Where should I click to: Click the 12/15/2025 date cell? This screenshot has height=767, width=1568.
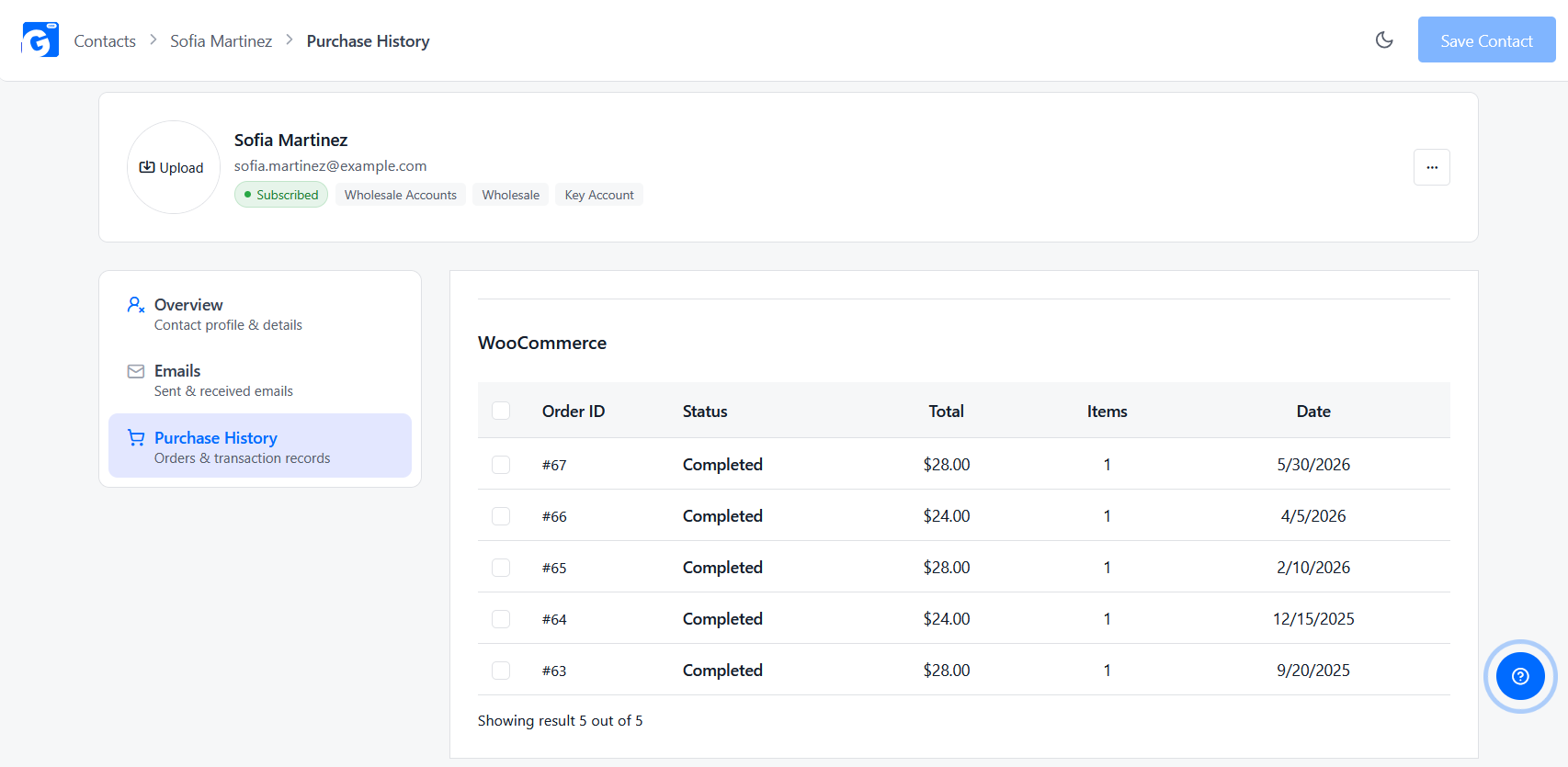(x=1313, y=619)
